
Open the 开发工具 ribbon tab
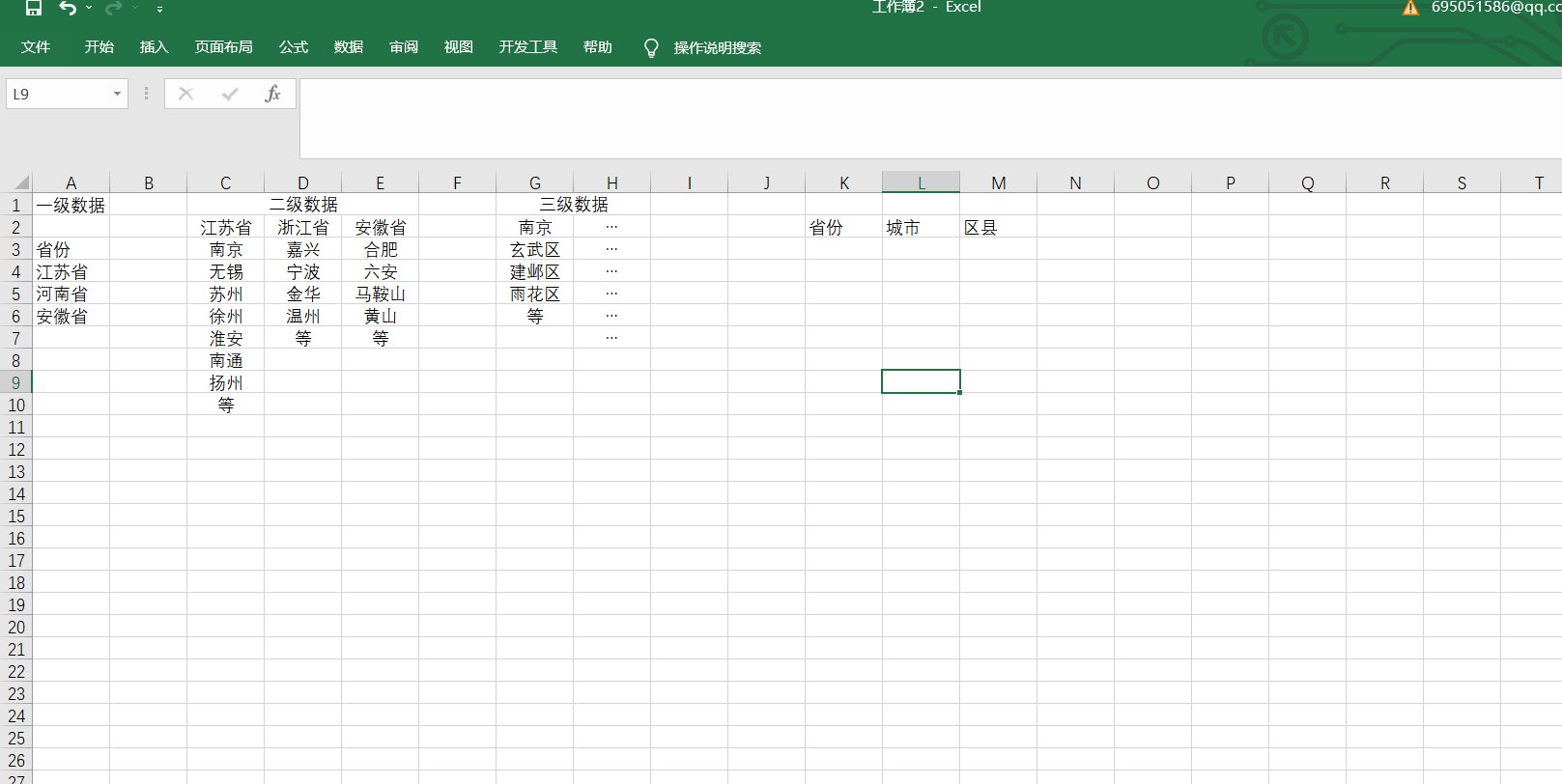tap(528, 47)
